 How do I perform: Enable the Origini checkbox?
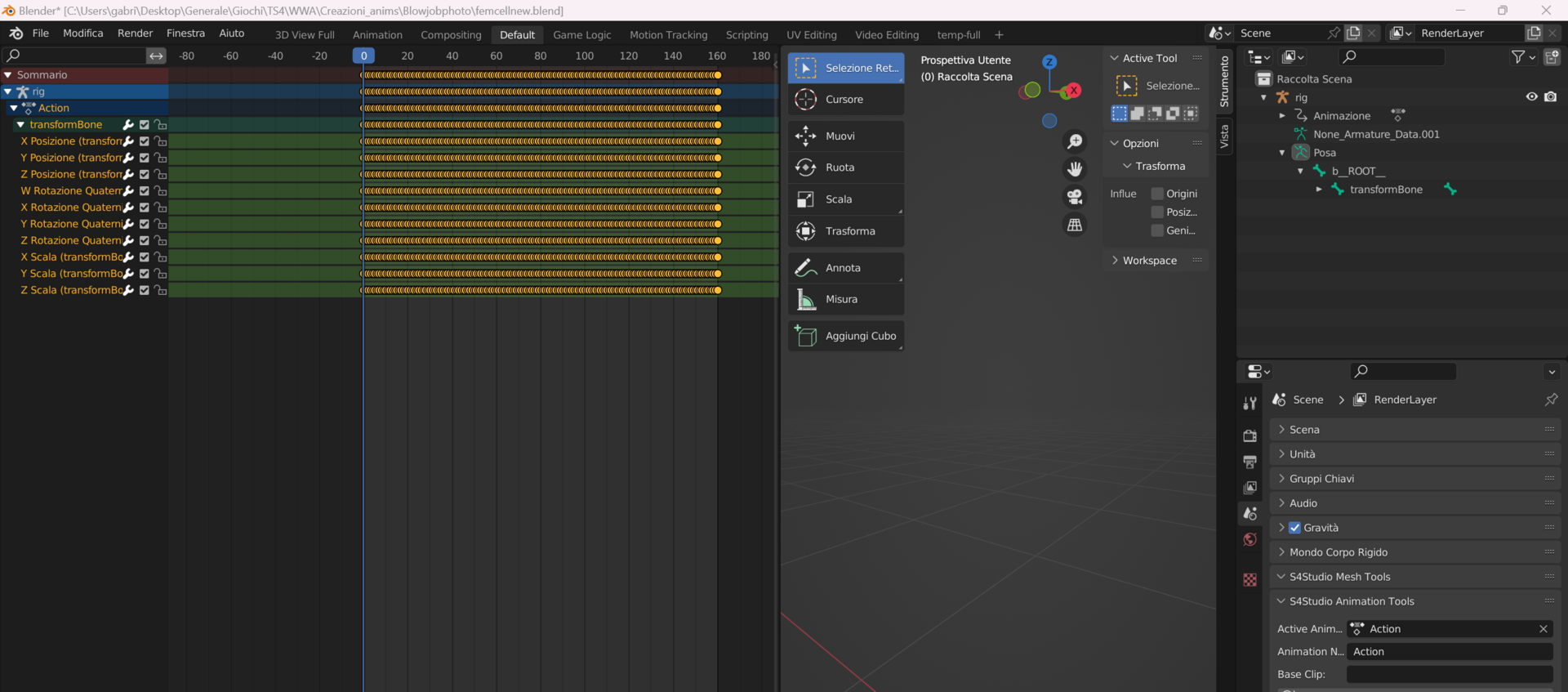click(1157, 194)
